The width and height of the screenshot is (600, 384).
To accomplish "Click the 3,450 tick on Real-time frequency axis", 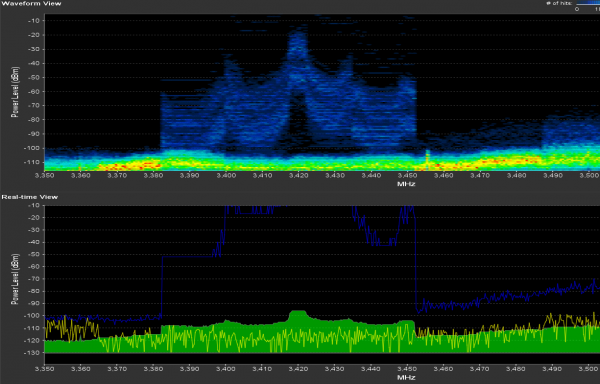I will click(x=408, y=369).
